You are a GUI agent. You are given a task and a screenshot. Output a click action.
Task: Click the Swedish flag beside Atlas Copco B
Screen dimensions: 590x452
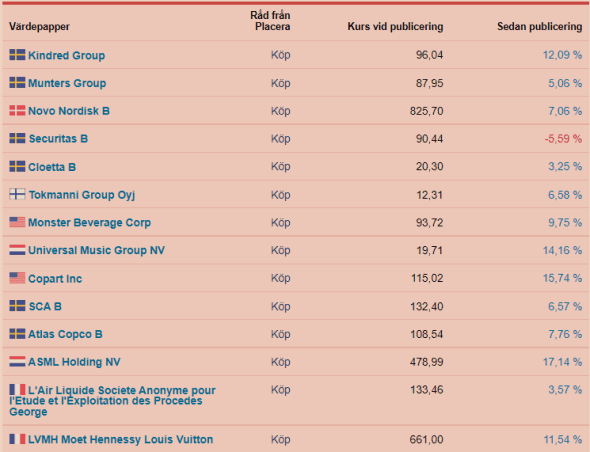(x=17, y=334)
